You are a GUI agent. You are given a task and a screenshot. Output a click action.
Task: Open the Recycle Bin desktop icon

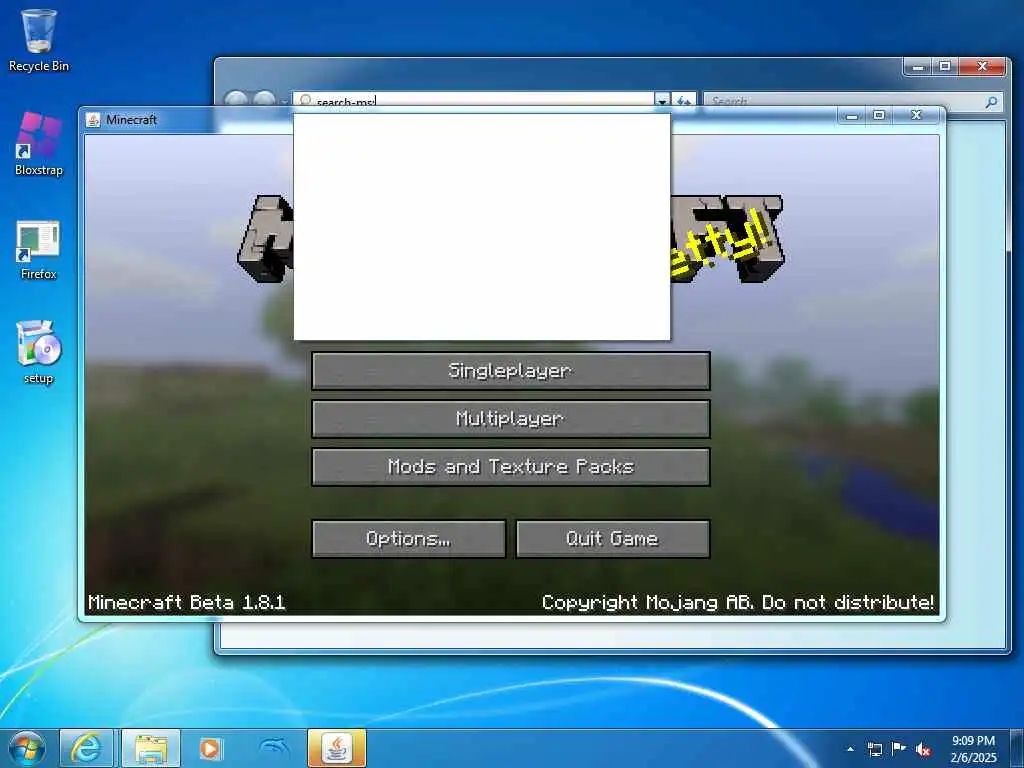pos(39,40)
